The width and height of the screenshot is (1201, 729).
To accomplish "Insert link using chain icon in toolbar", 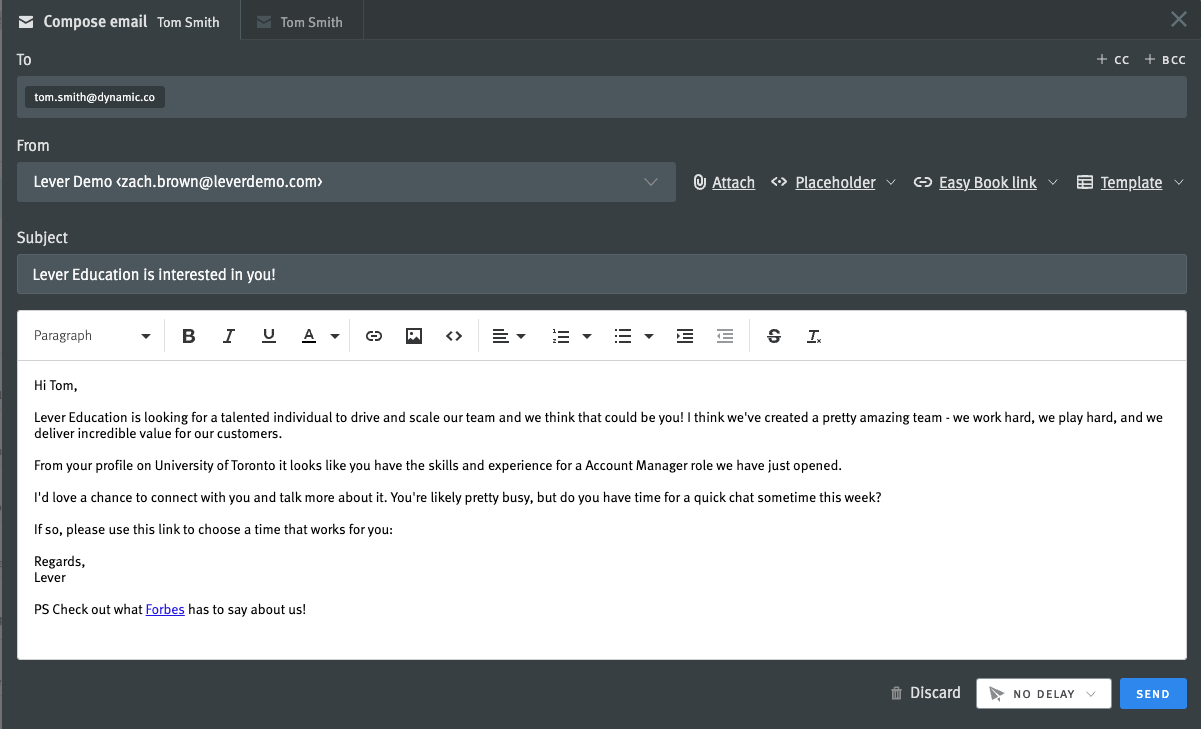I will [x=374, y=336].
